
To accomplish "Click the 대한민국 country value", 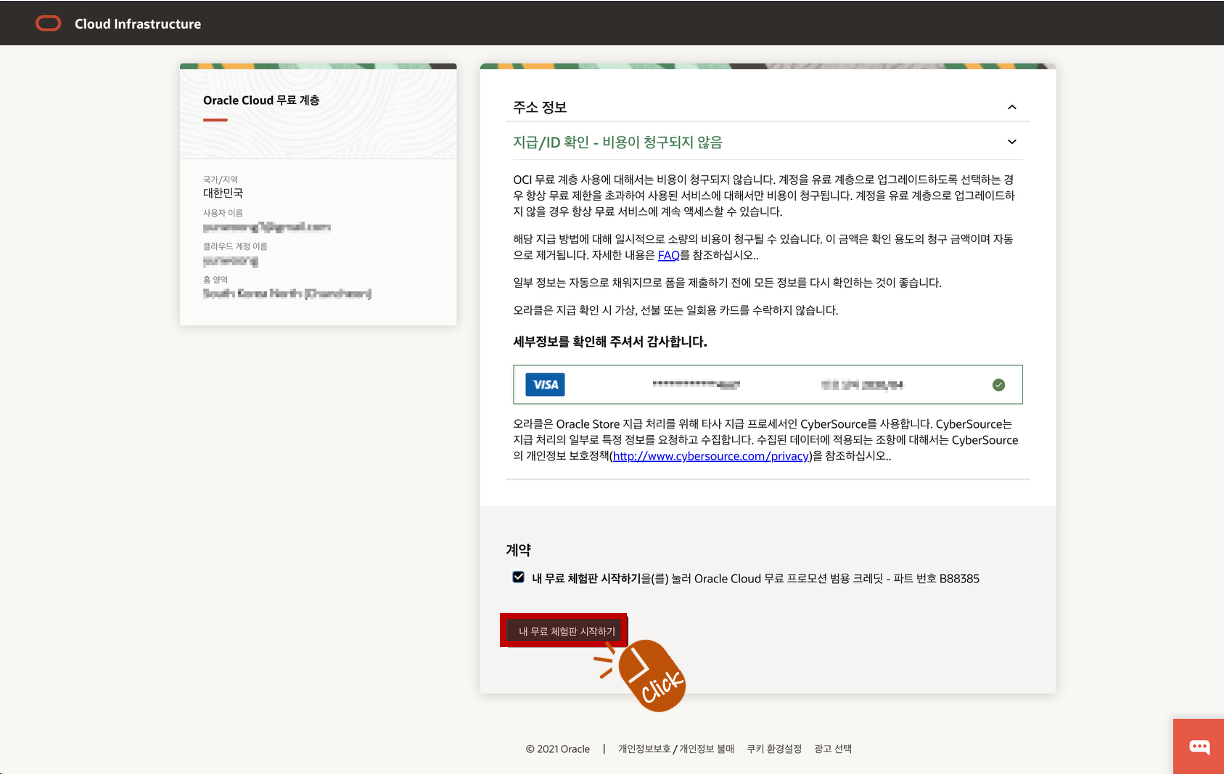I will tap(223, 193).
